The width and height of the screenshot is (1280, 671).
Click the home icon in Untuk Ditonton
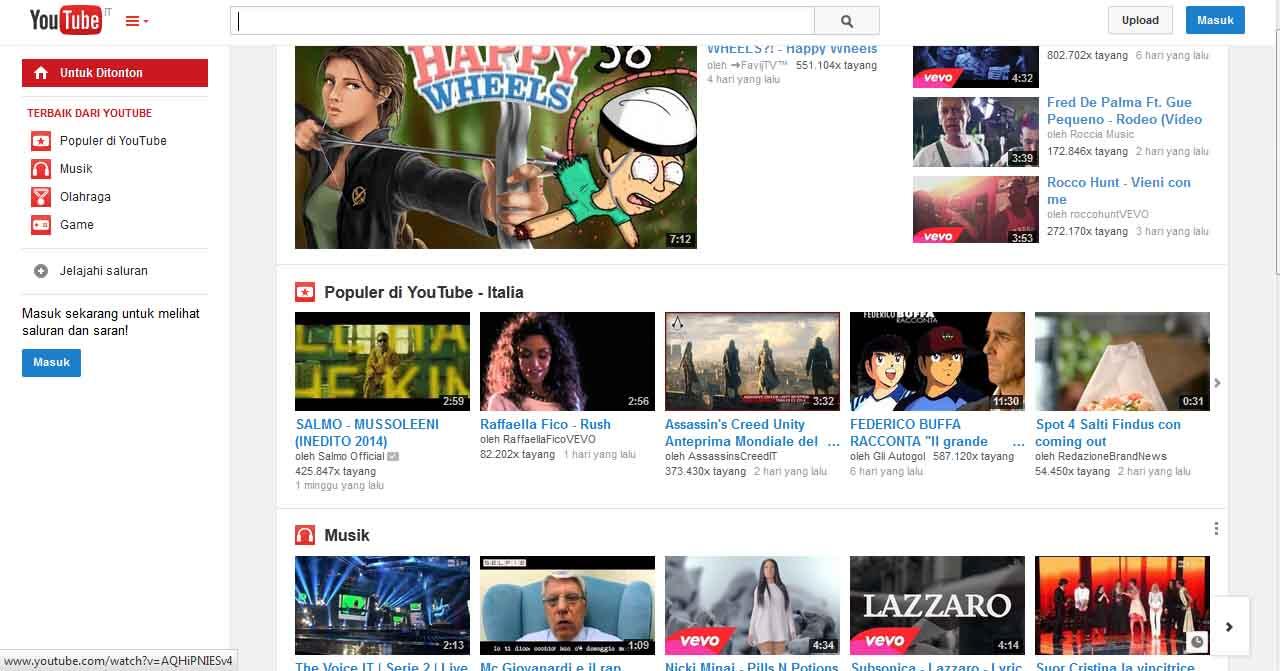pyautogui.click(x=41, y=73)
